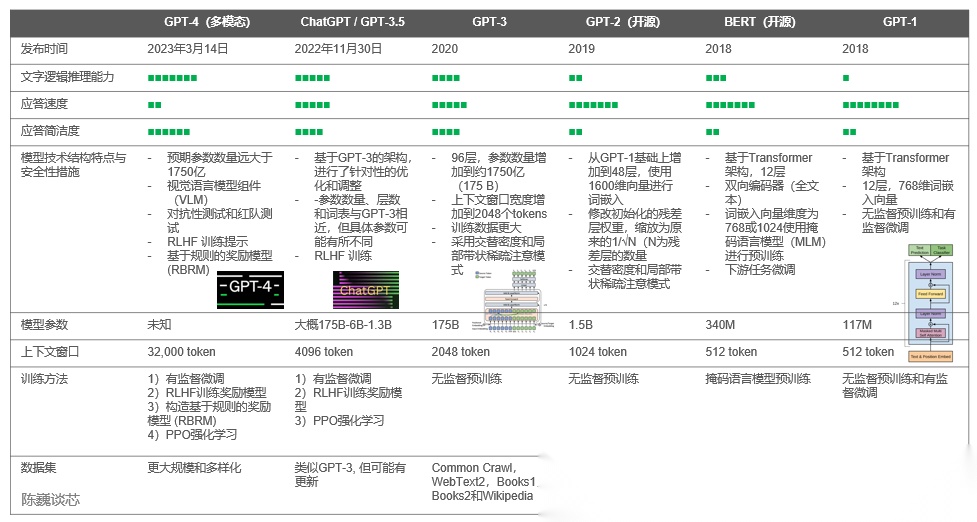
Task: Click the 发布时间 row label
Action: (44, 49)
